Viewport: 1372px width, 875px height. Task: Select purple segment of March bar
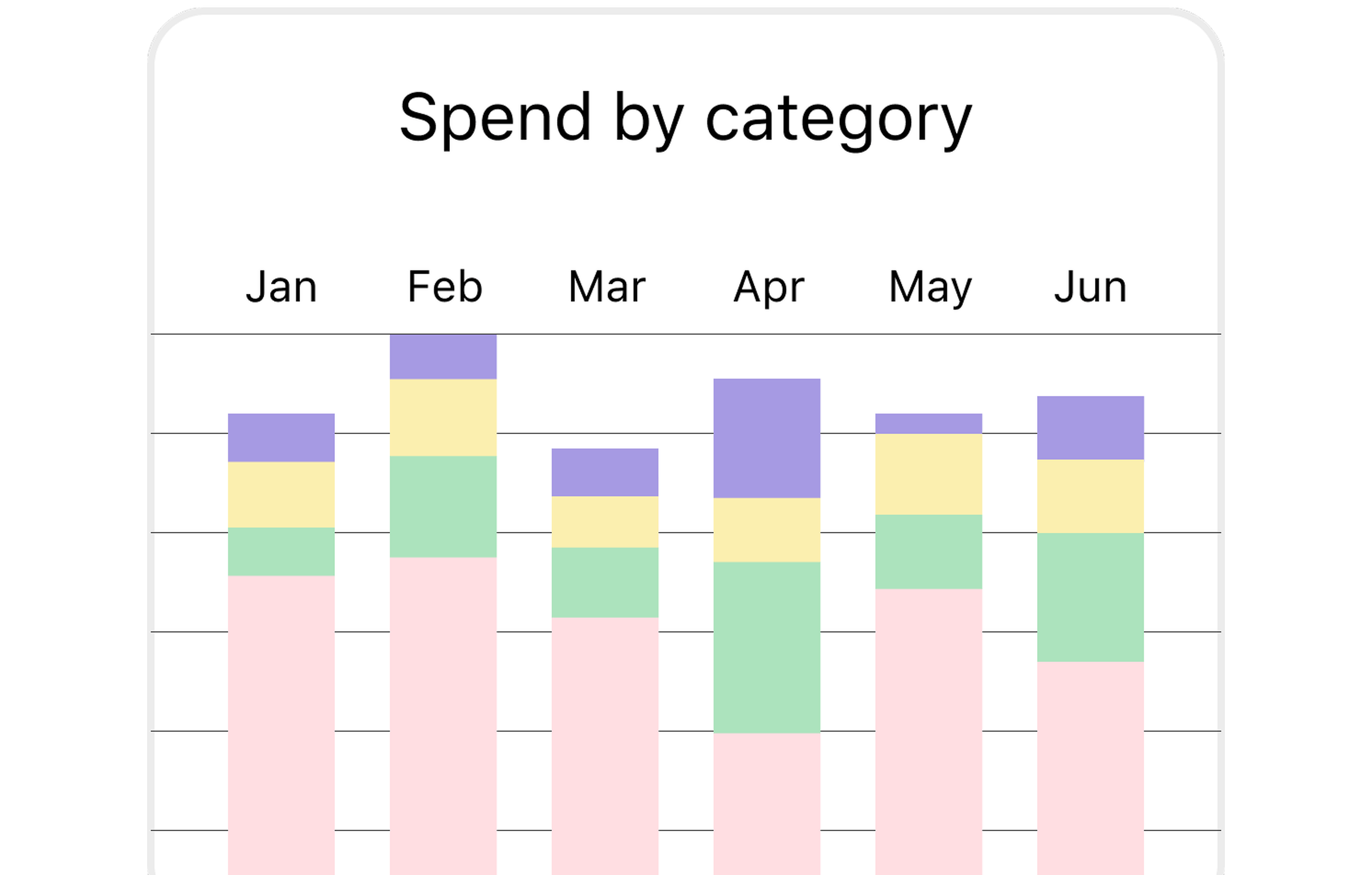click(x=605, y=472)
